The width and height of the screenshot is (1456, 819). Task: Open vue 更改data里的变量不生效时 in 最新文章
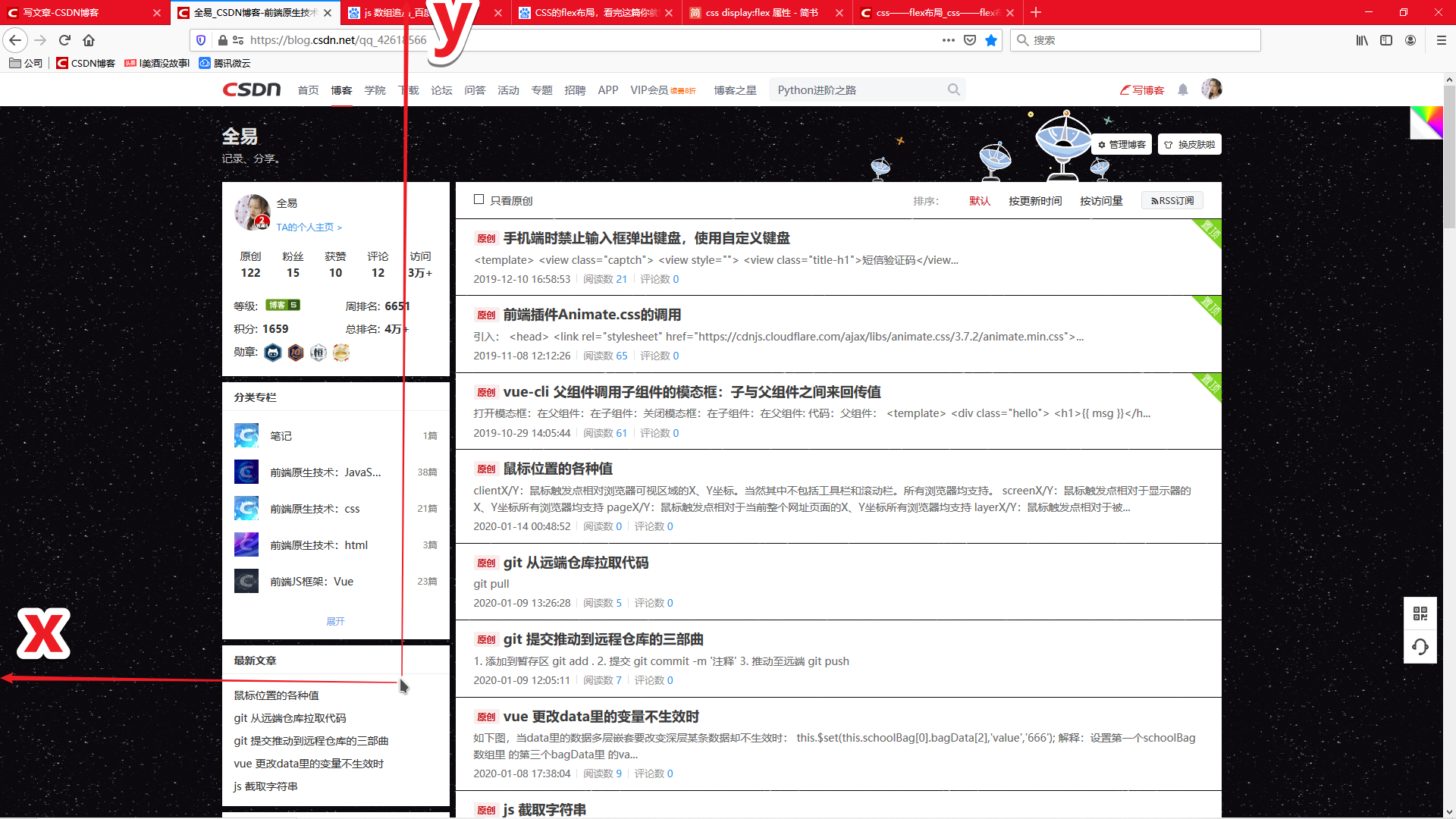[309, 763]
